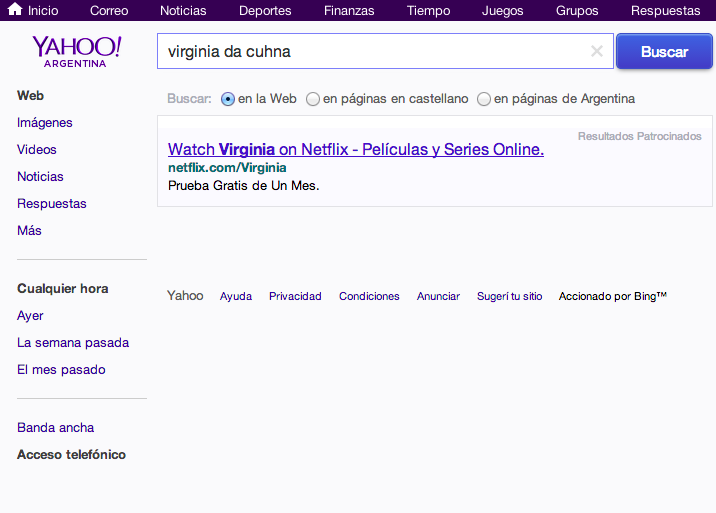The height and width of the screenshot is (513, 716).
Task: Switch to Videos search results
Action: pos(37,149)
